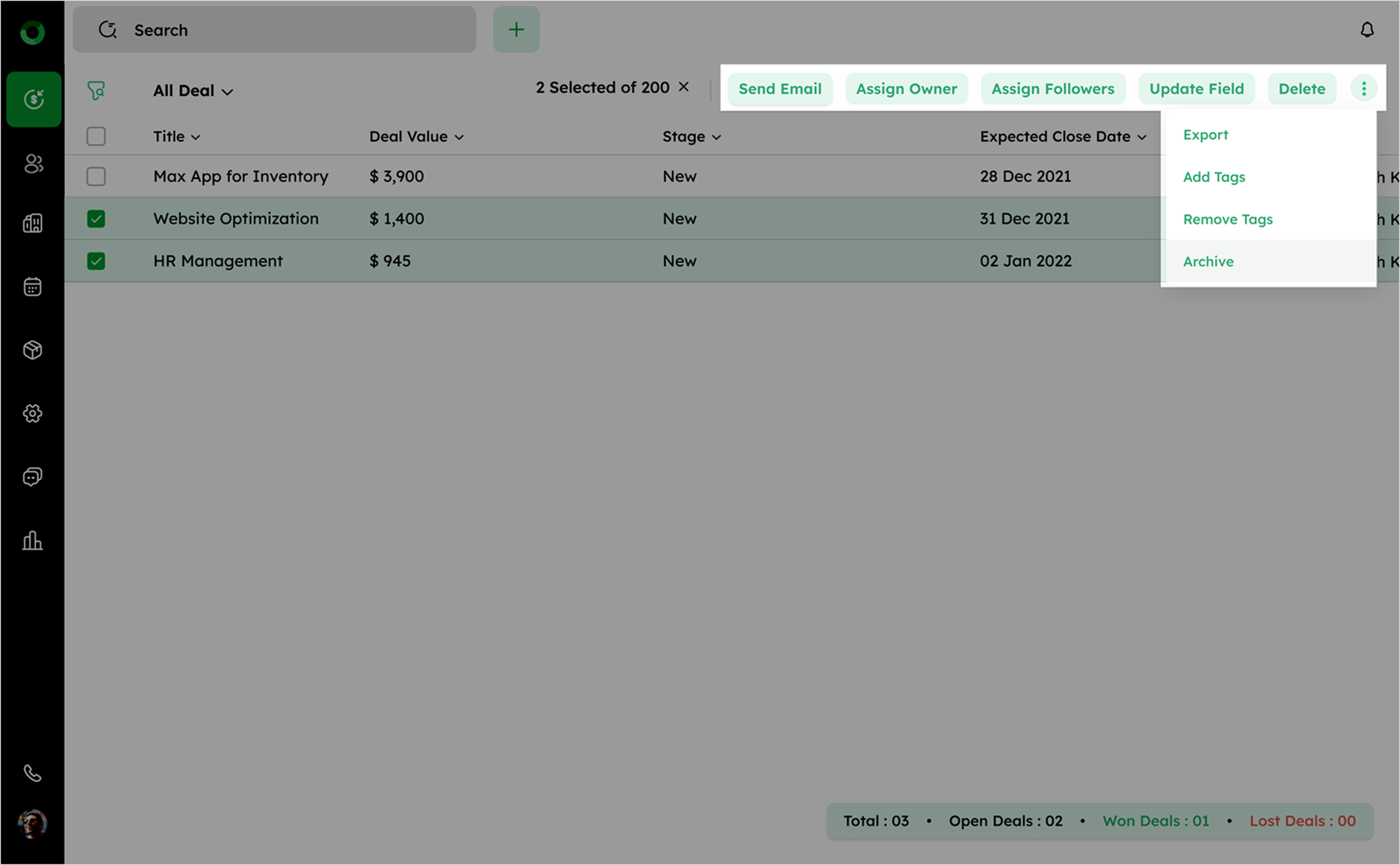Viewport: 1400px width, 865px height.
Task: Open the Deals module in sidebar
Action: [33, 99]
